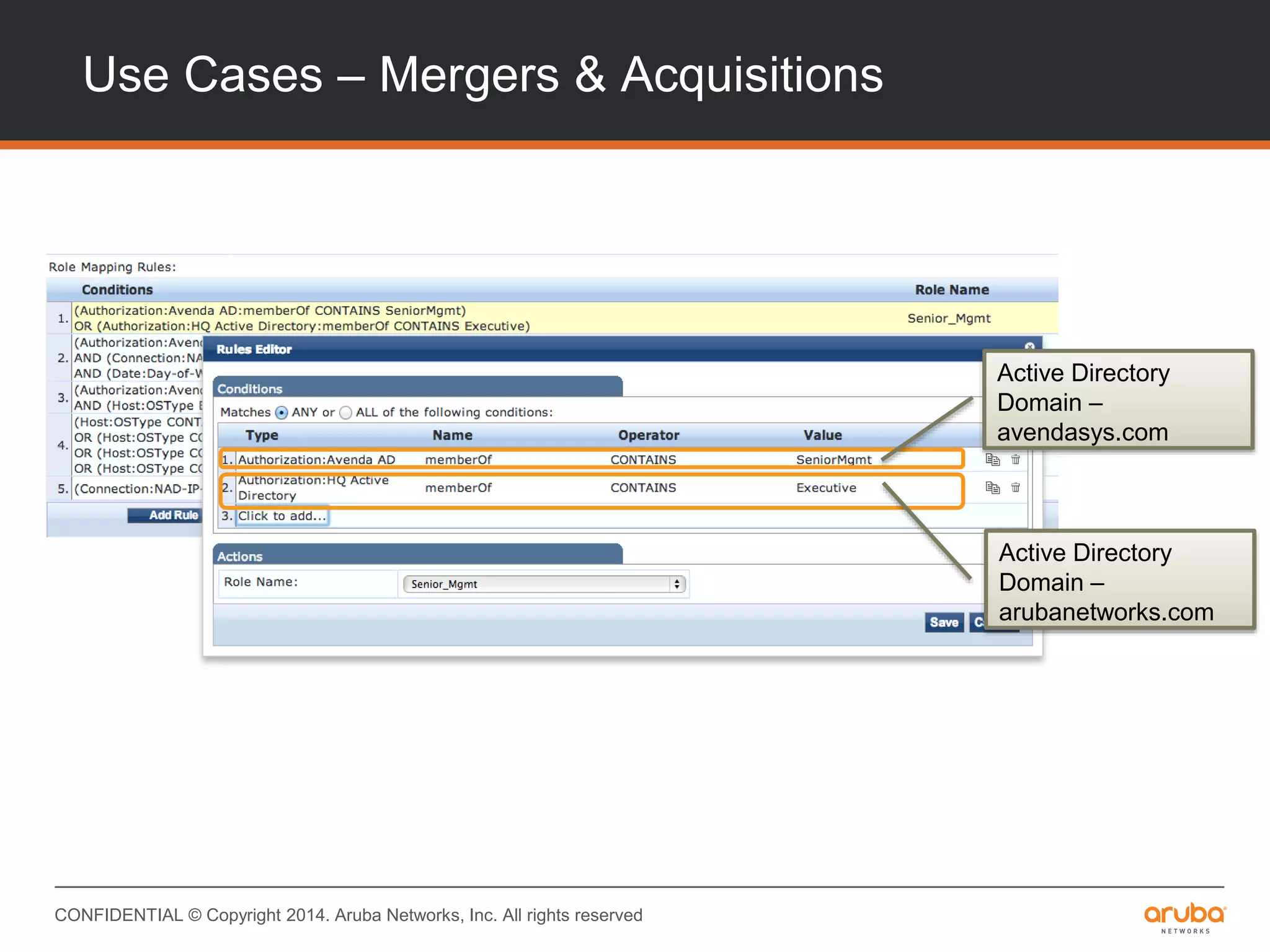The height and width of the screenshot is (952, 1270).
Task: Open the Role Name dropdown
Action: tap(544, 584)
